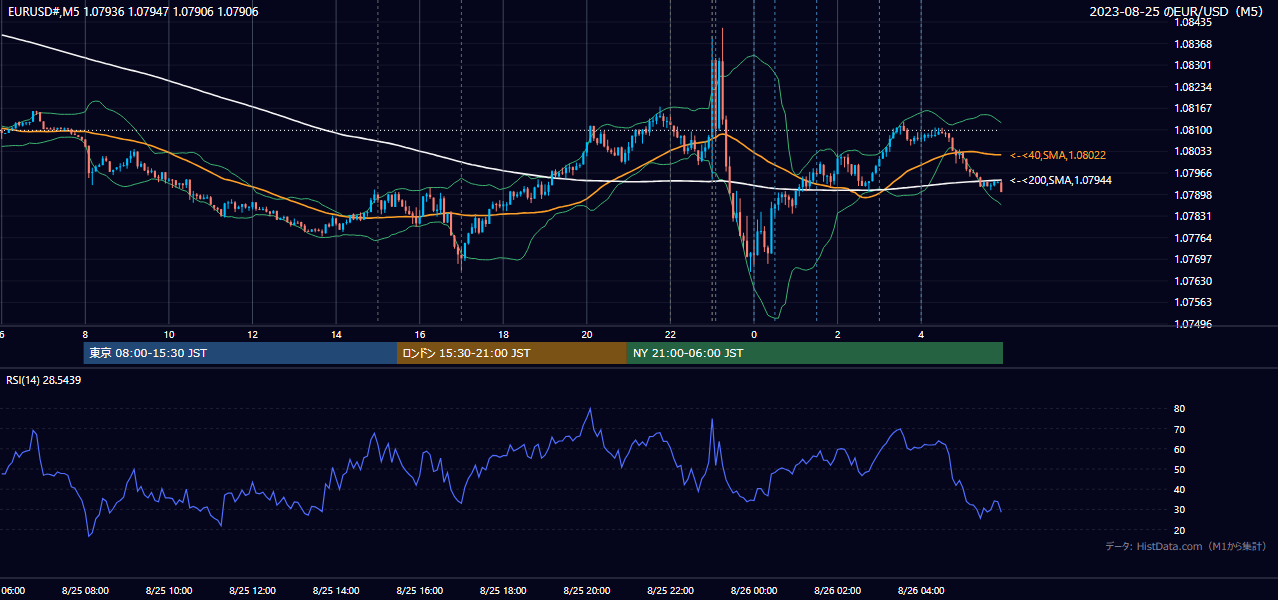
Task: Click price axis value 1.07831
Action: coord(1193,216)
